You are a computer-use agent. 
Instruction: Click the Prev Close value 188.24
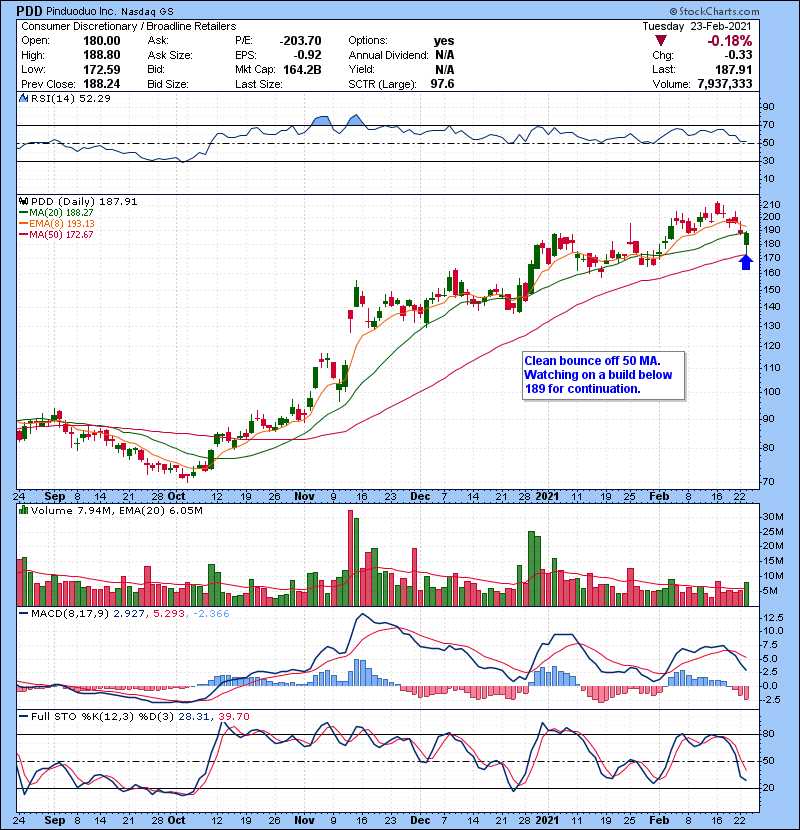[x=102, y=84]
